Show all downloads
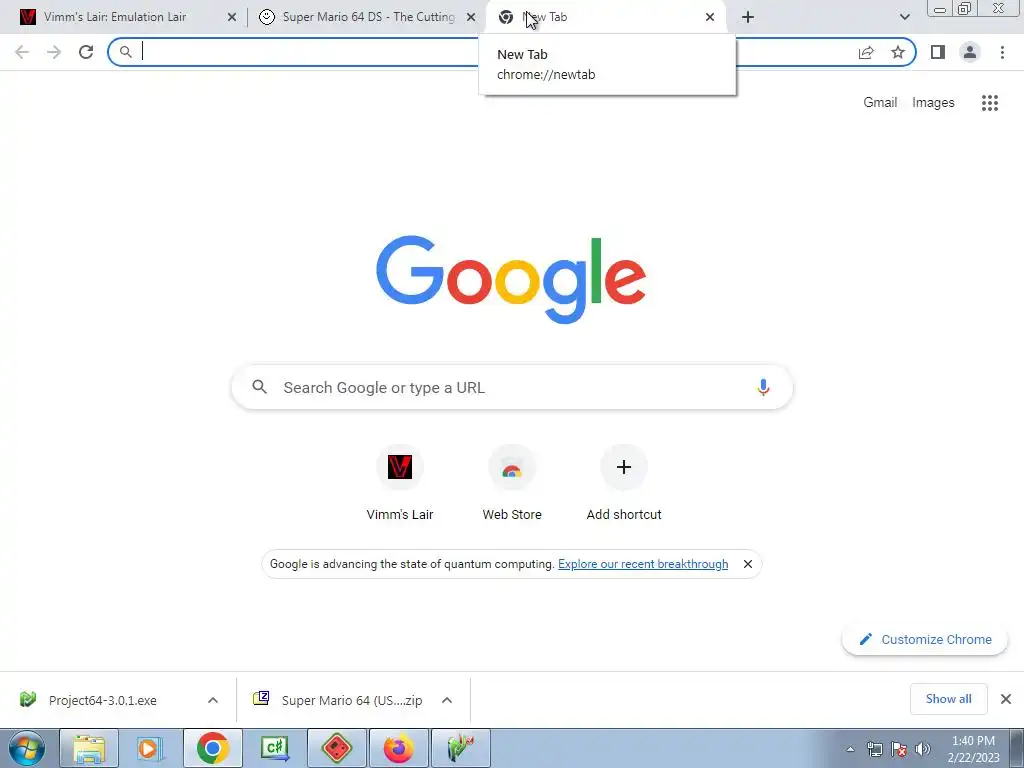The height and width of the screenshot is (768, 1024). coord(948,699)
